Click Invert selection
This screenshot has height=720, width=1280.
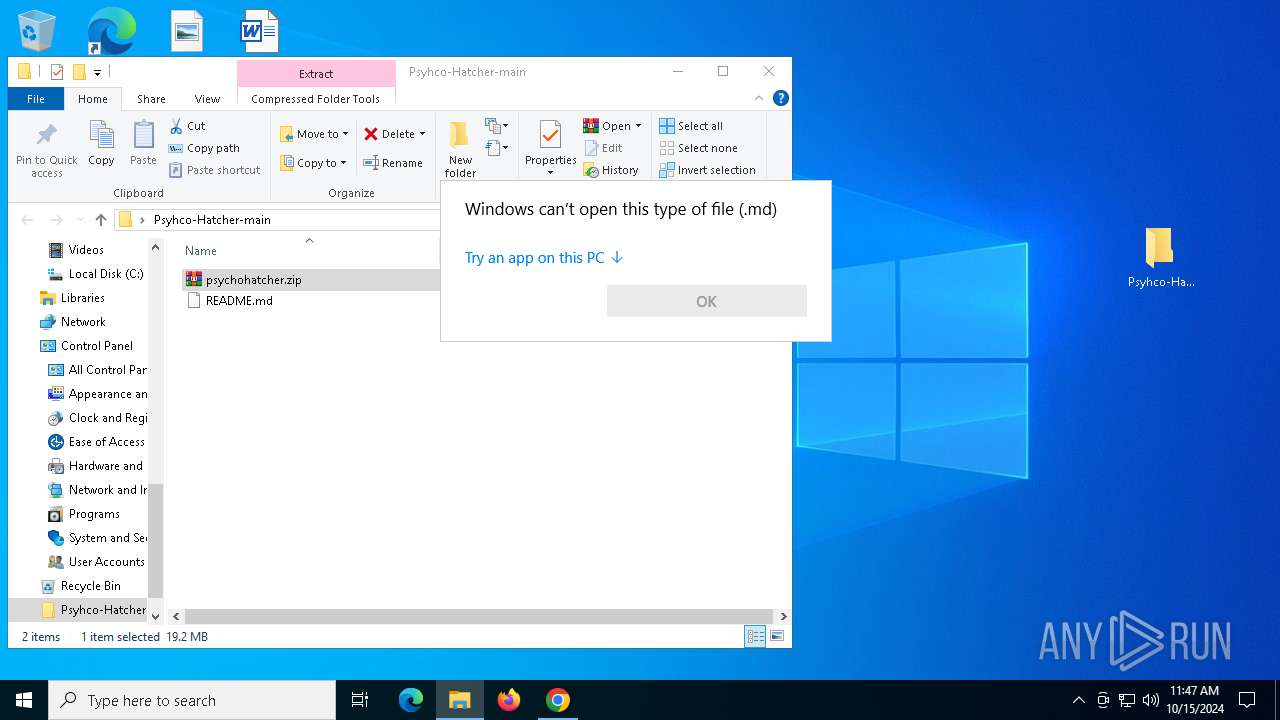click(x=707, y=170)
